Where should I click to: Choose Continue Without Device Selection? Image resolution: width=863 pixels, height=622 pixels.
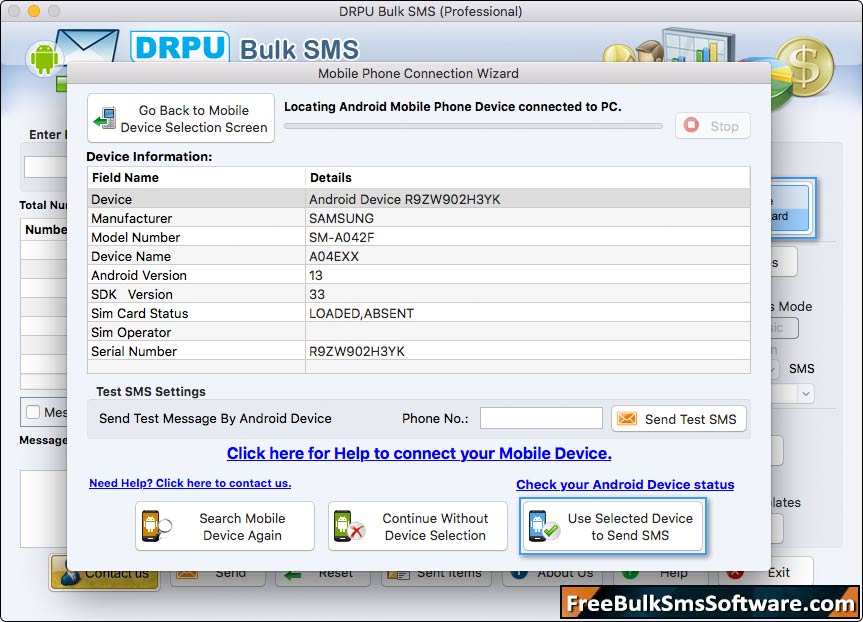418,526
